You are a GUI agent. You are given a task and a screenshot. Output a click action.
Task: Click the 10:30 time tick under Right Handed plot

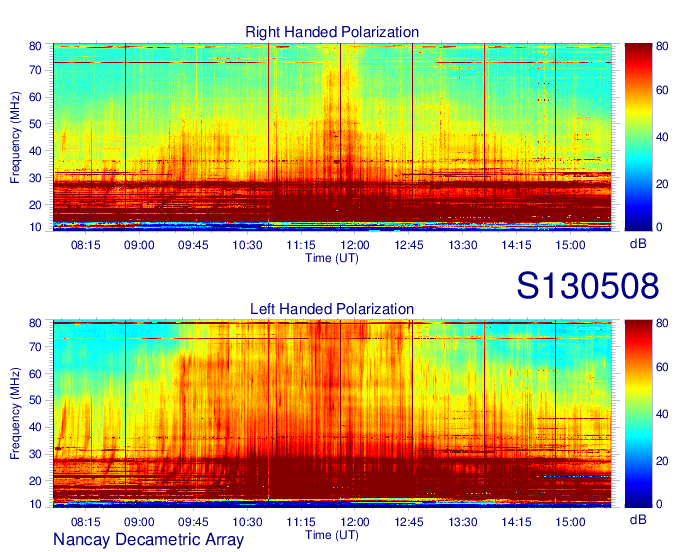[x=247, y=245]
